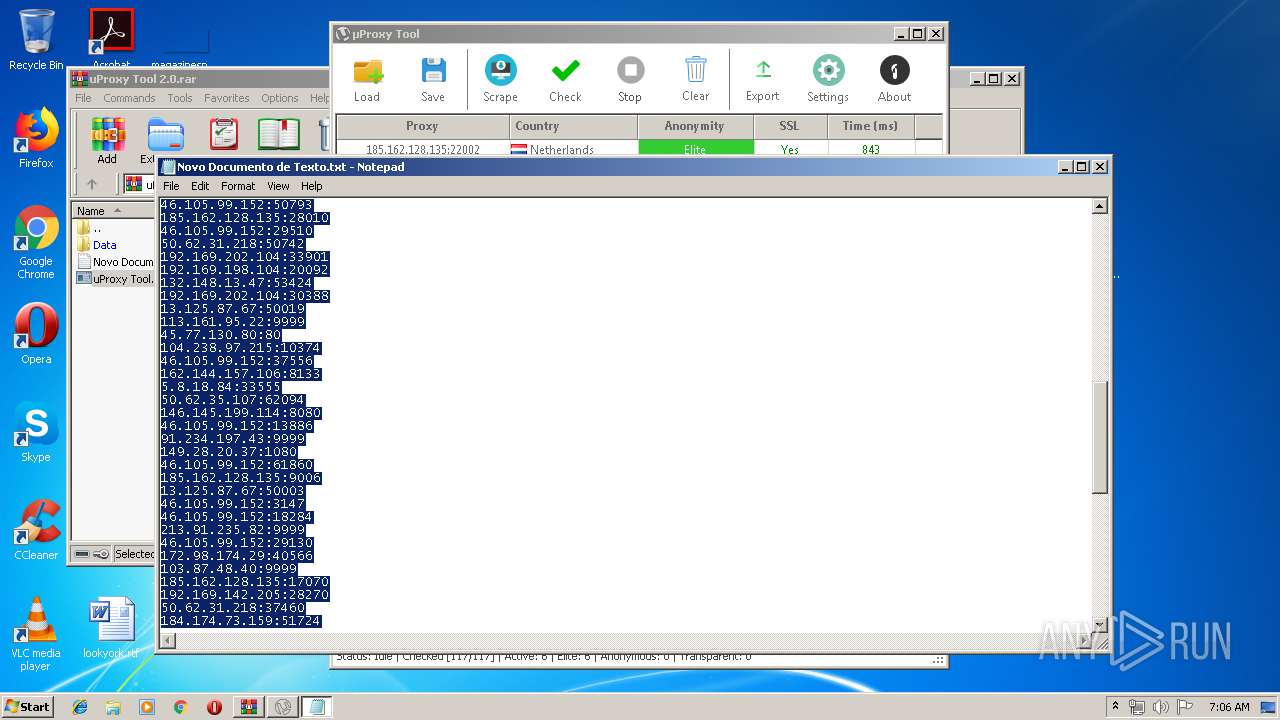Select Novo Docum file in WinRAR list
Screen dimensions: 1280x720
tap(114, 262)
